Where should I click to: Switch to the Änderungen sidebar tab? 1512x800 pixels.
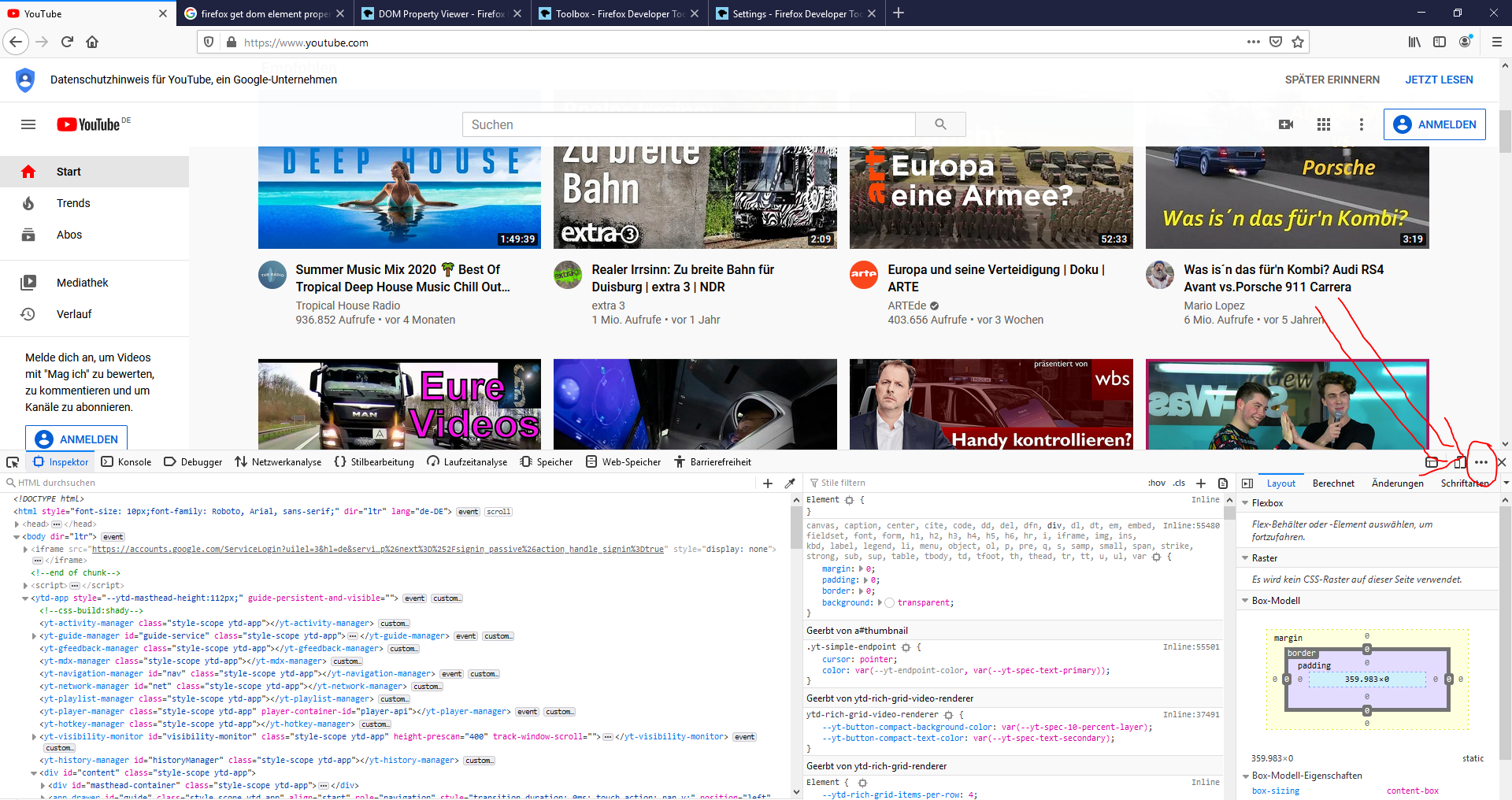(1397, 483)
